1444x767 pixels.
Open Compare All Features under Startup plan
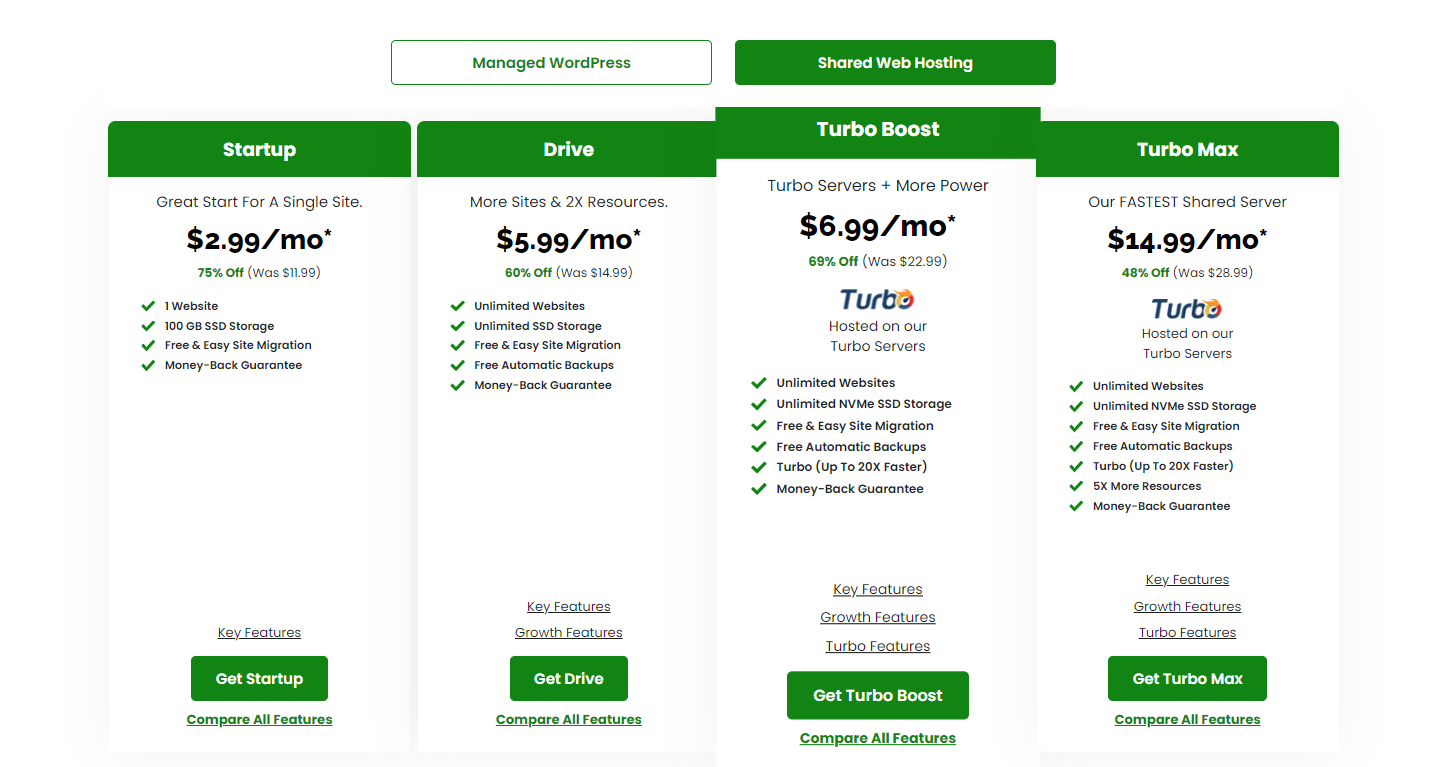pos(259,720)
